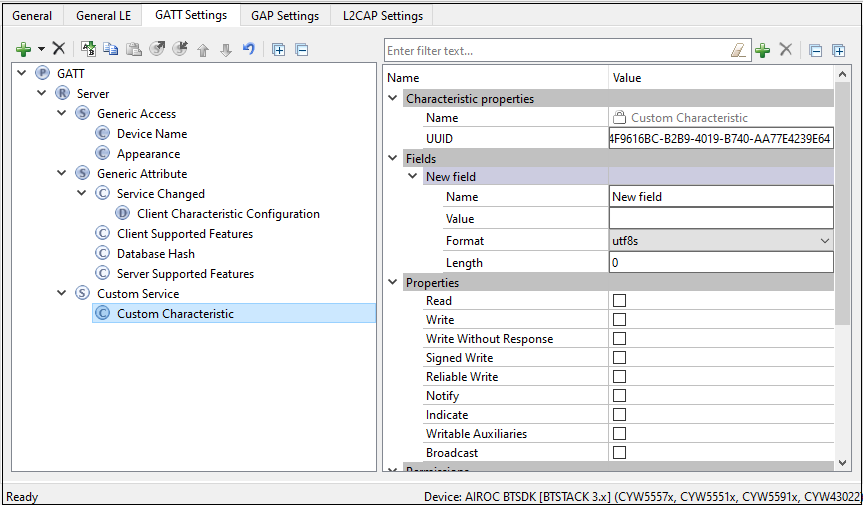Screen dimensions: 863x505
Task: Click green plus icon beside the filter box
Action: [x=762, y=50]
